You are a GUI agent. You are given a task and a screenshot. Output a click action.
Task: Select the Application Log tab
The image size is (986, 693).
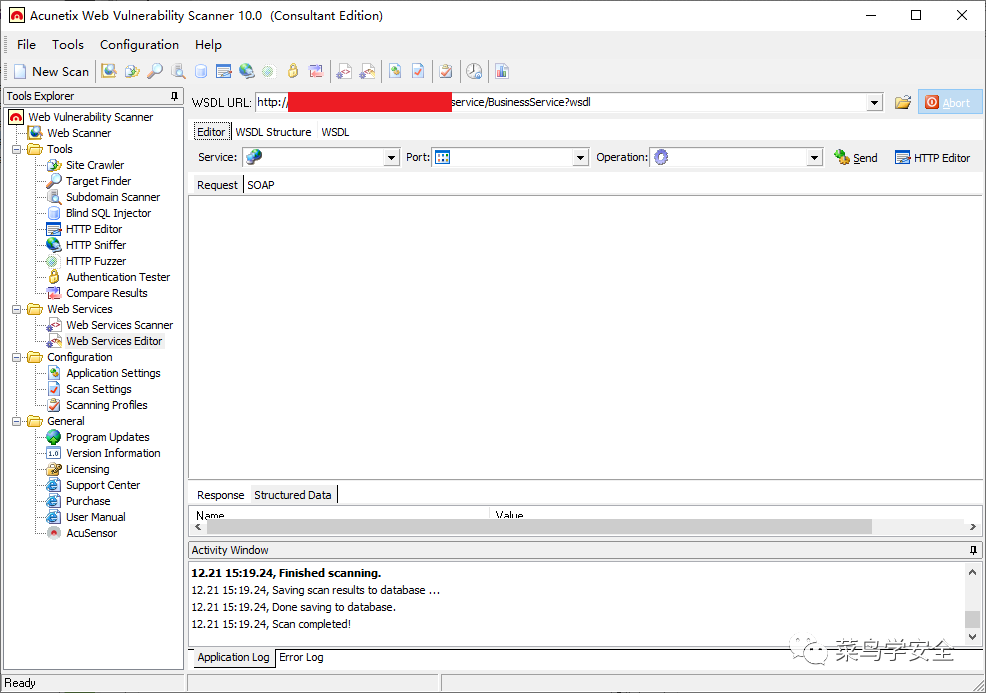point(233,657)
